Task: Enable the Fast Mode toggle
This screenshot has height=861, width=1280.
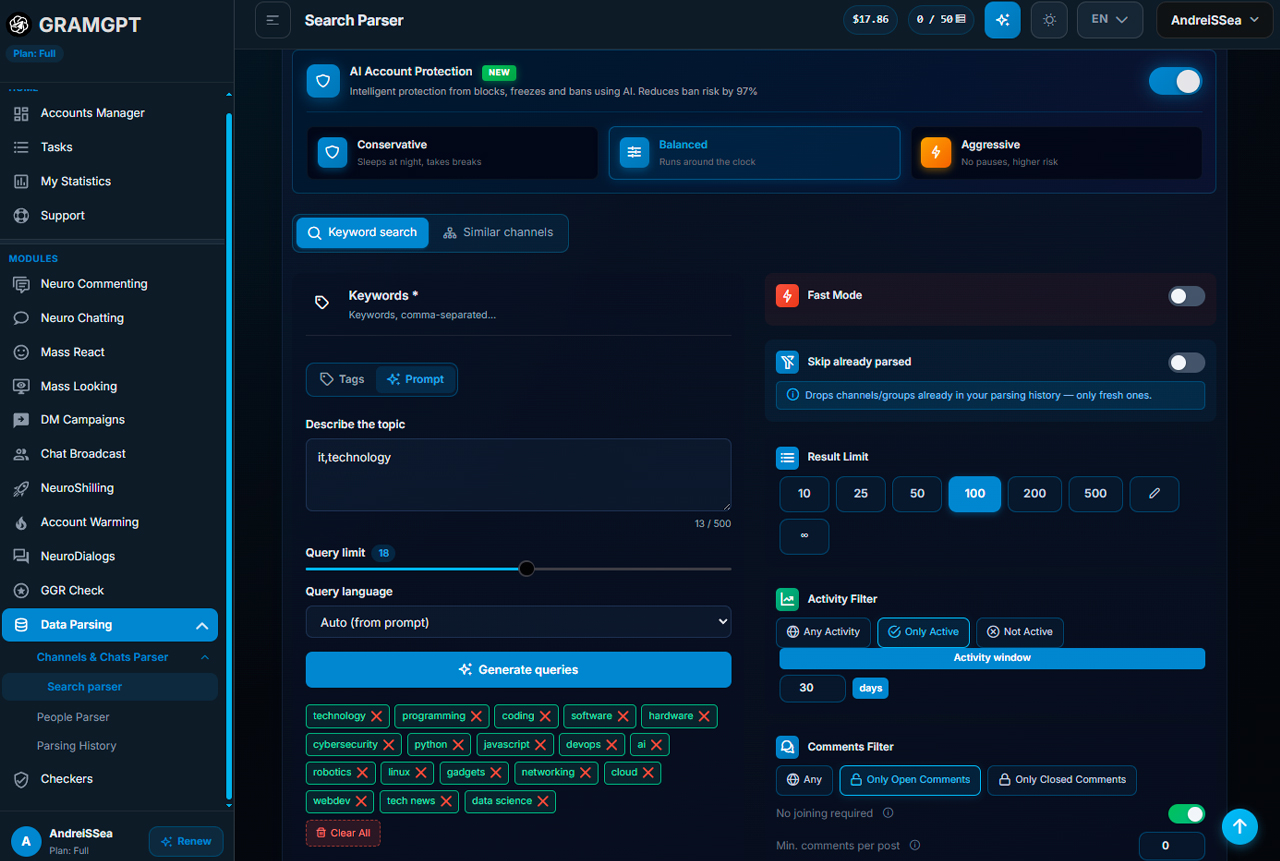Action: (x=1187, y=296)
